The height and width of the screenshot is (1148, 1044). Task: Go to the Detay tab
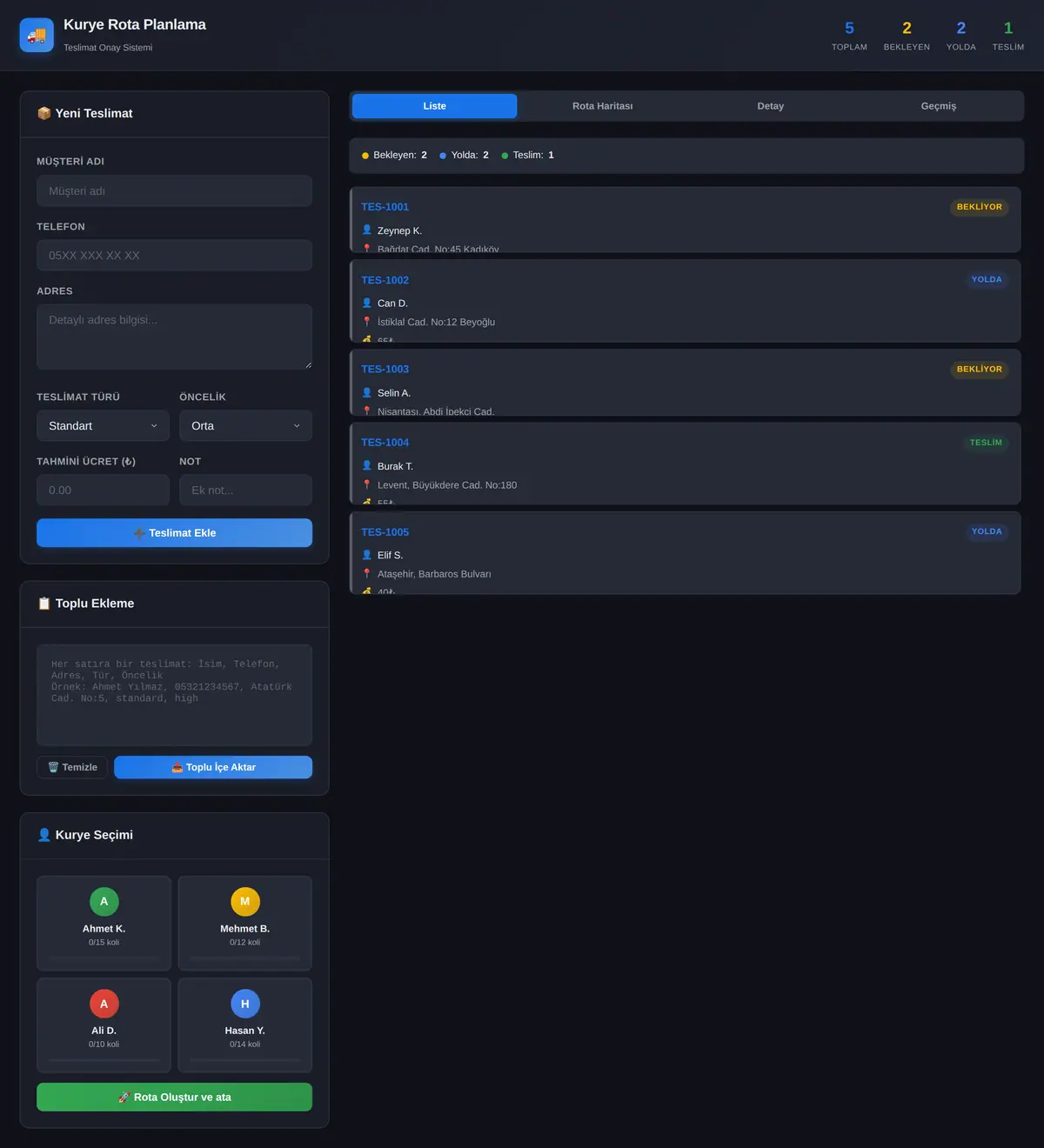pyautogui.click(x=771, y=106)
